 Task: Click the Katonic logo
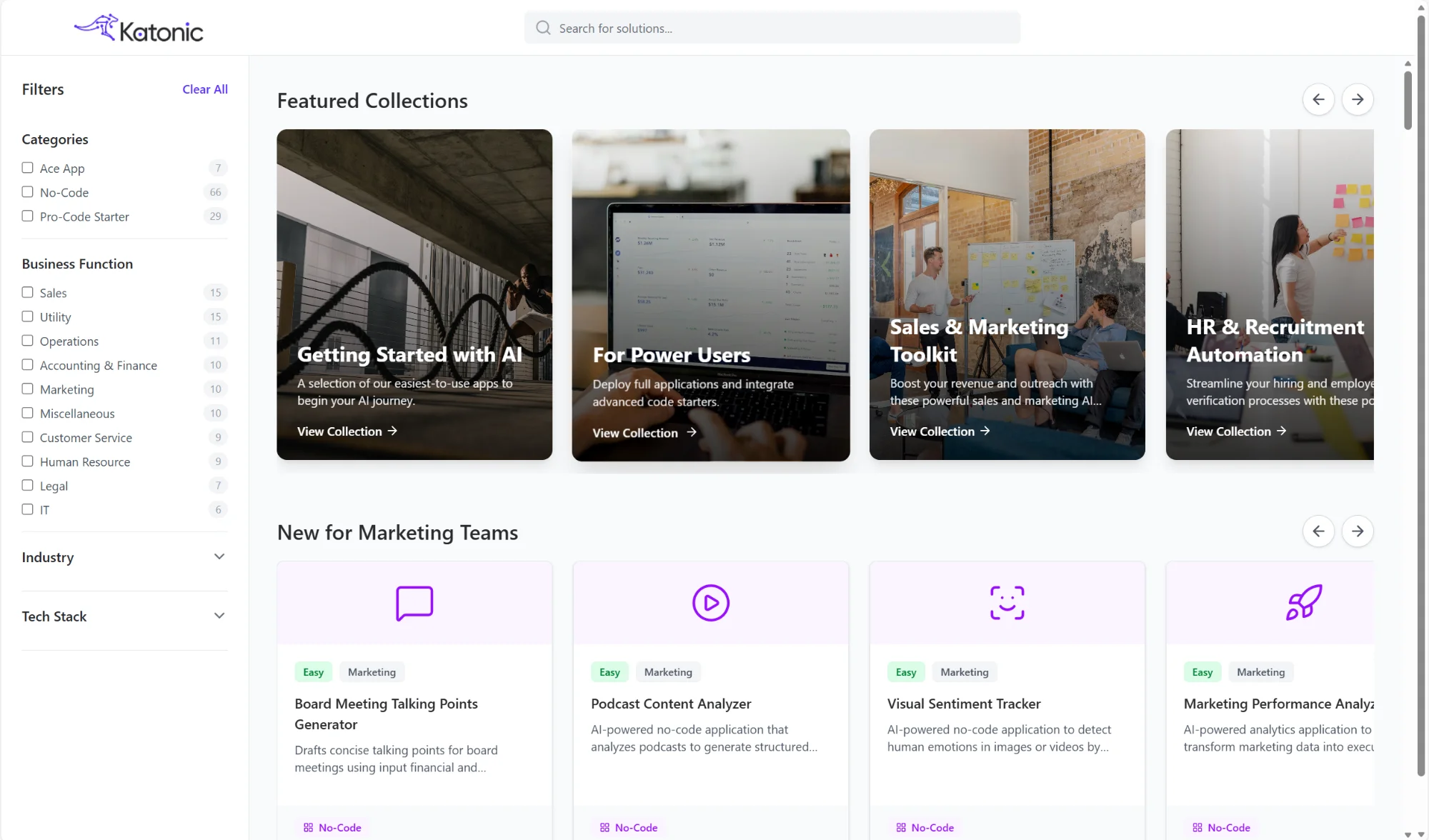(x=139, y=27)
